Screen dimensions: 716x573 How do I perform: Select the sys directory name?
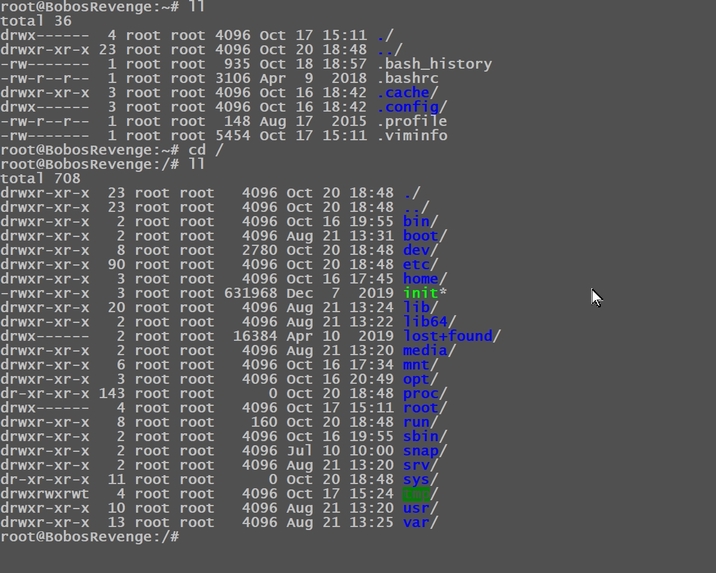pos(416,479)
